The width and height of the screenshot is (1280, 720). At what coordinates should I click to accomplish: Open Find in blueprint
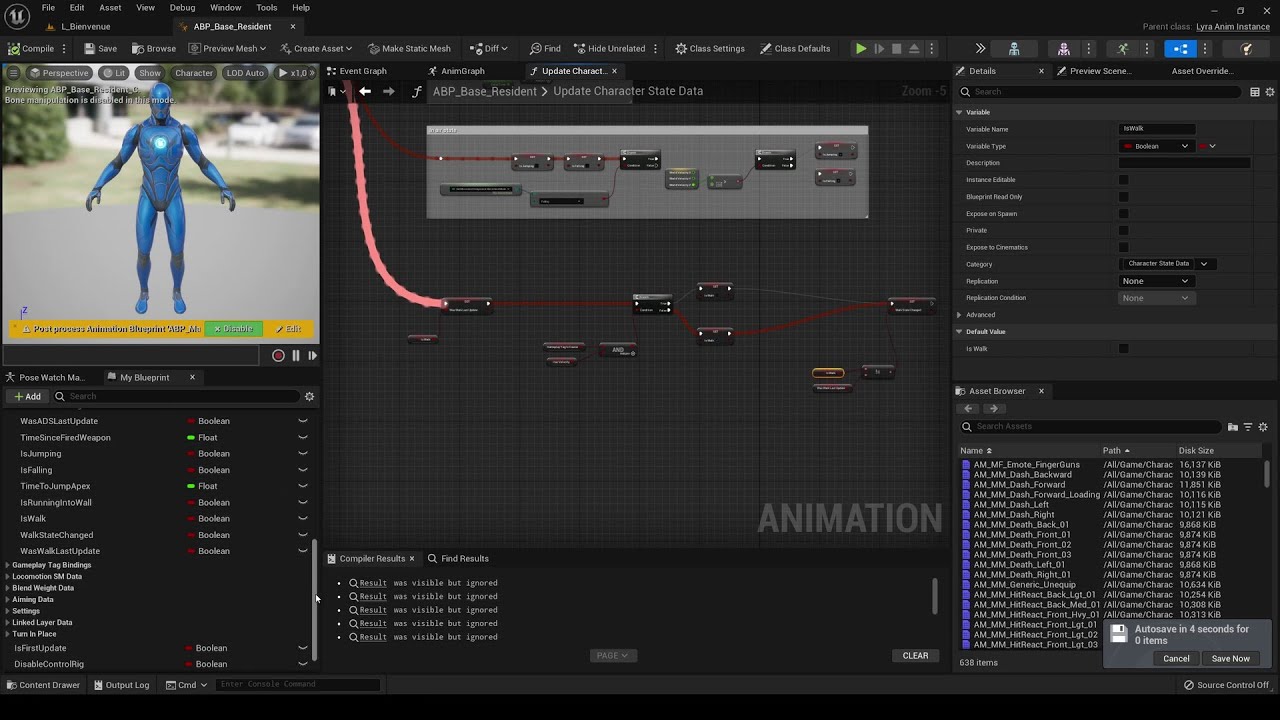click(545, 48)
